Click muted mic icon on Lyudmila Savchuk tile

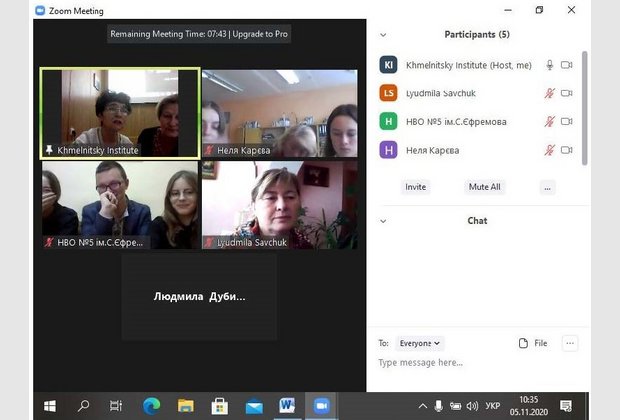coord(209,242)
